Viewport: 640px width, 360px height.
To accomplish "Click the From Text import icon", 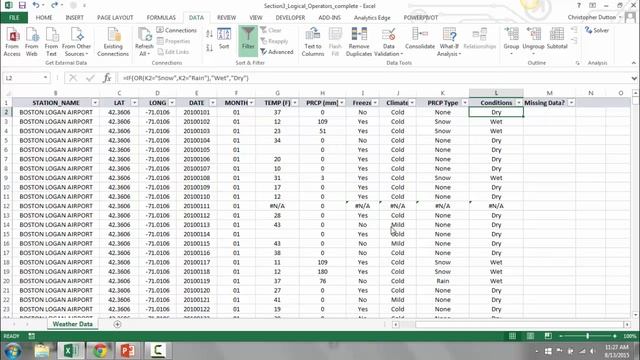I will coord(51,42).
